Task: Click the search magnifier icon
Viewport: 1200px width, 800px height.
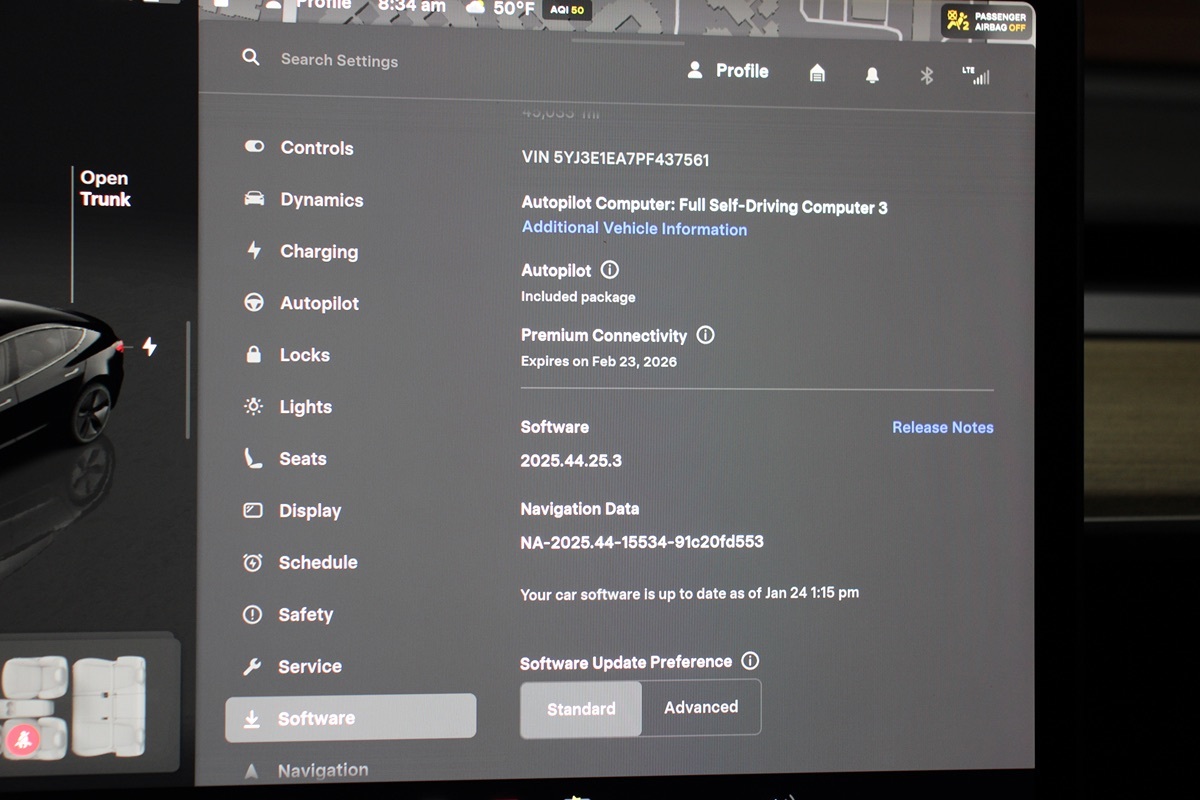Action: [x=251, y=58]
